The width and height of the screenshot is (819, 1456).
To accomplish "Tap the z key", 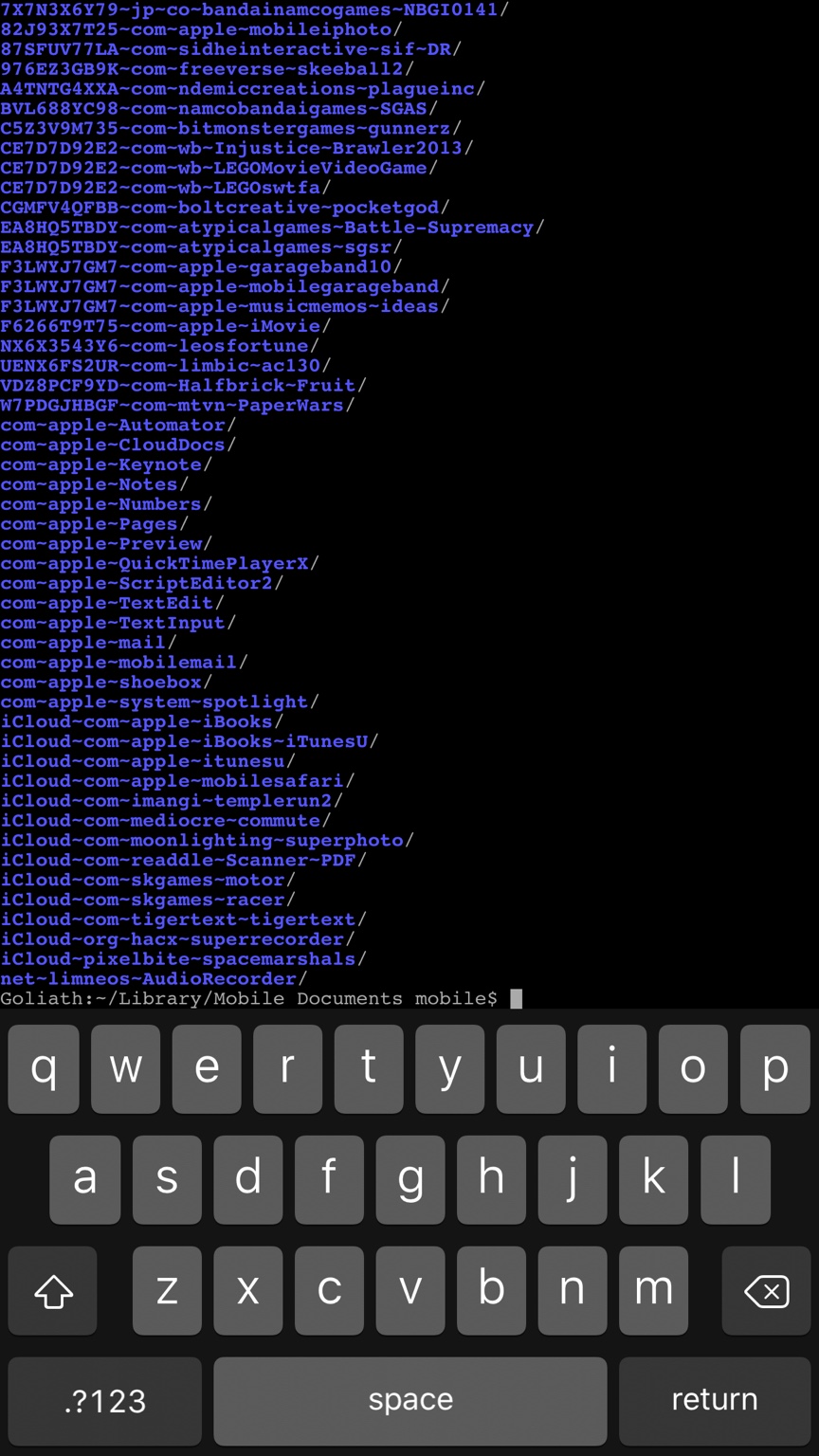I will pos(167,1290).
